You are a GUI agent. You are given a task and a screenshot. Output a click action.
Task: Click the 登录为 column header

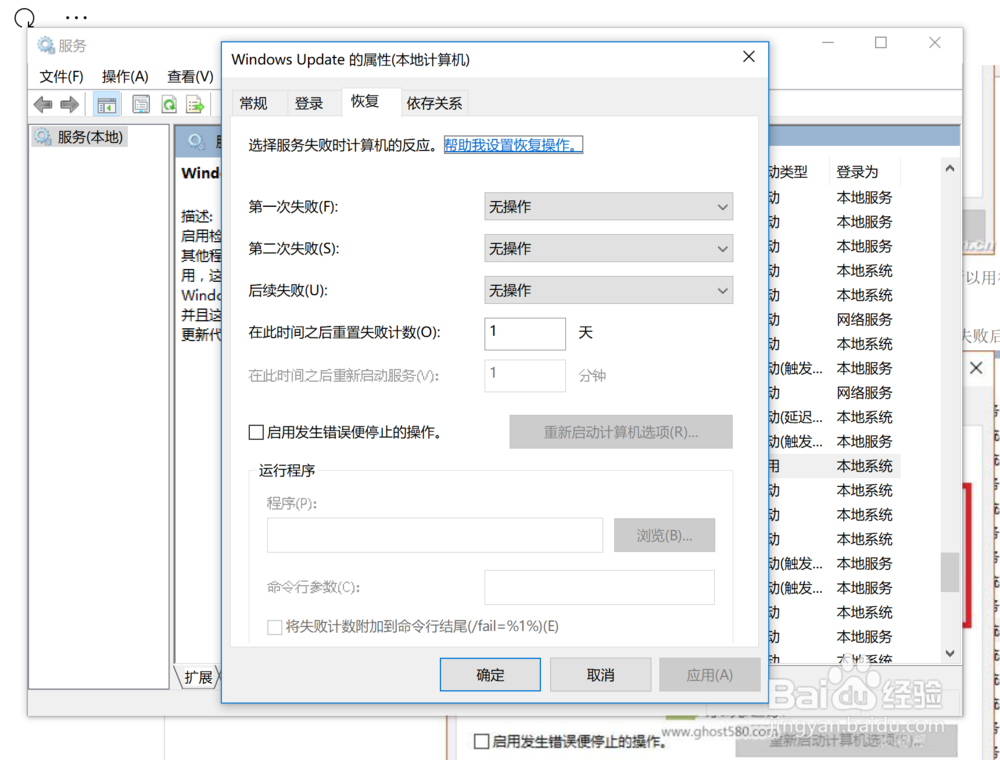tap(864, 172)
